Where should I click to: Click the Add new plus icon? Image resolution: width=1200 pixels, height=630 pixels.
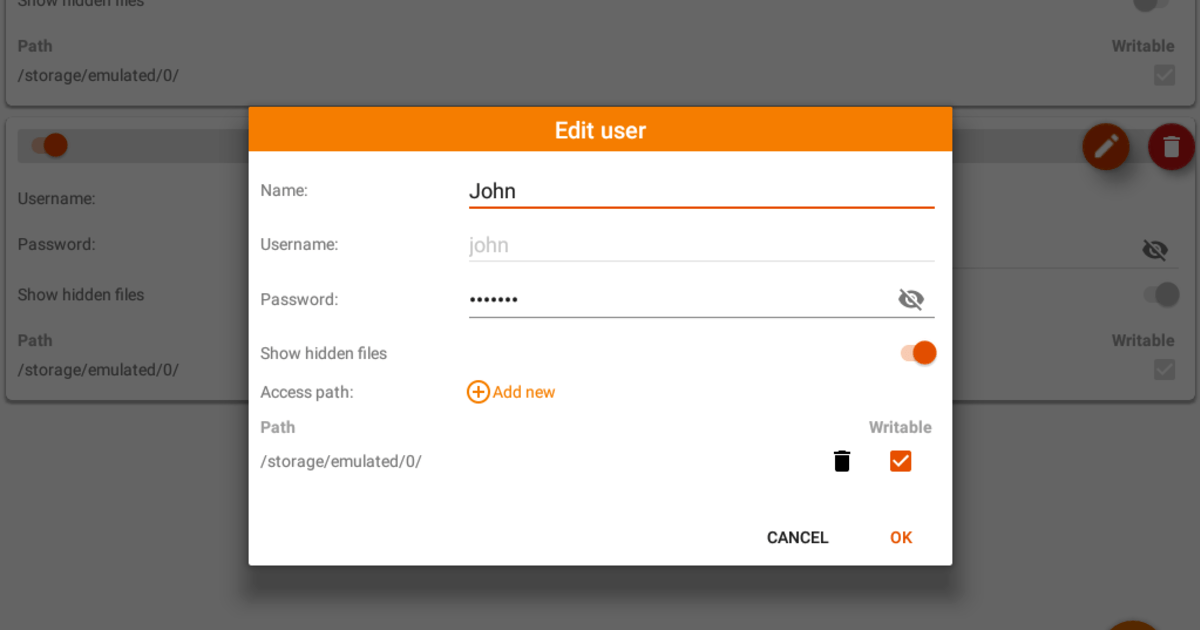[478, 392]
